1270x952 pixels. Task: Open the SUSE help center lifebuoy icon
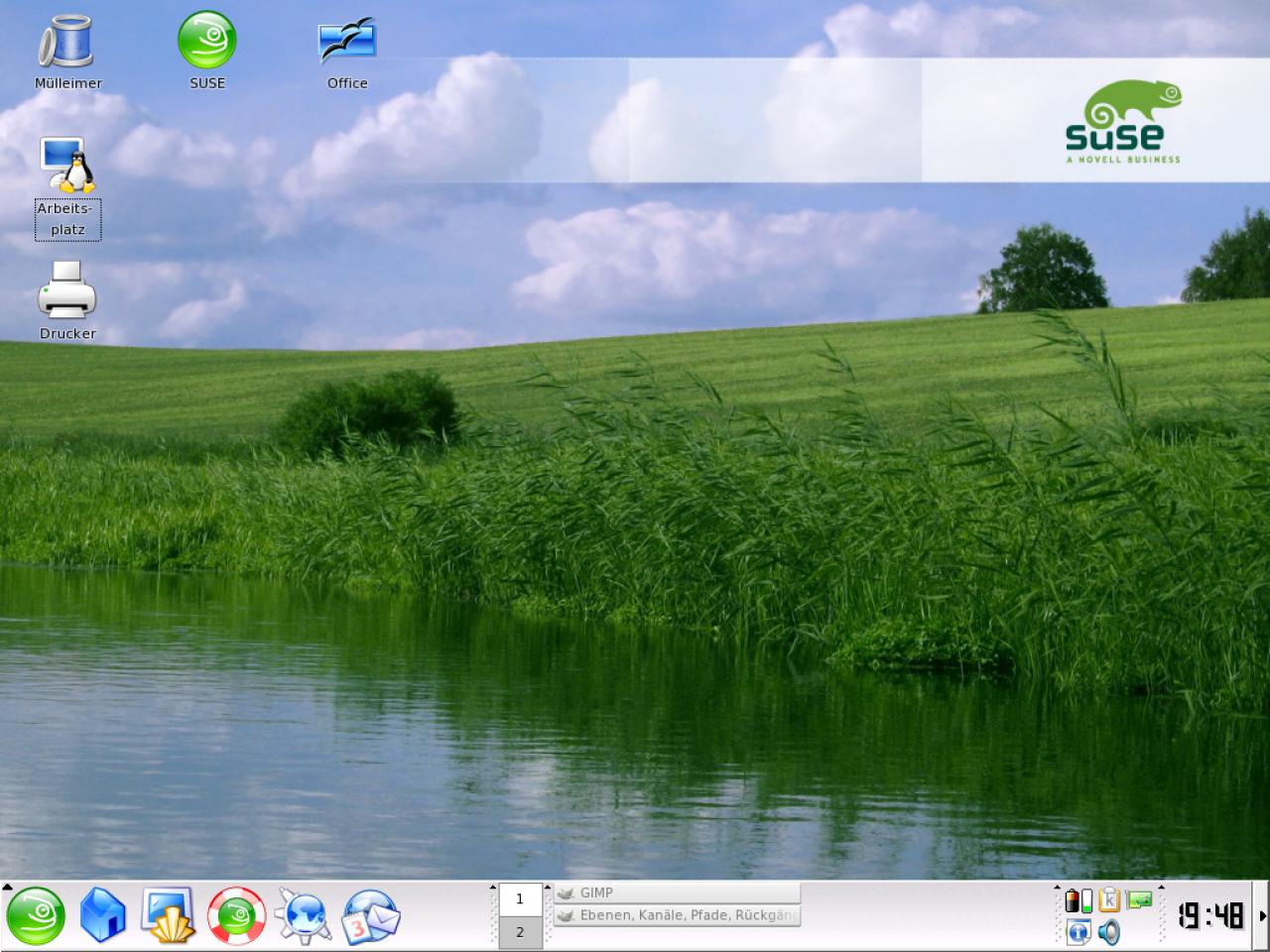tap(236, 915)
